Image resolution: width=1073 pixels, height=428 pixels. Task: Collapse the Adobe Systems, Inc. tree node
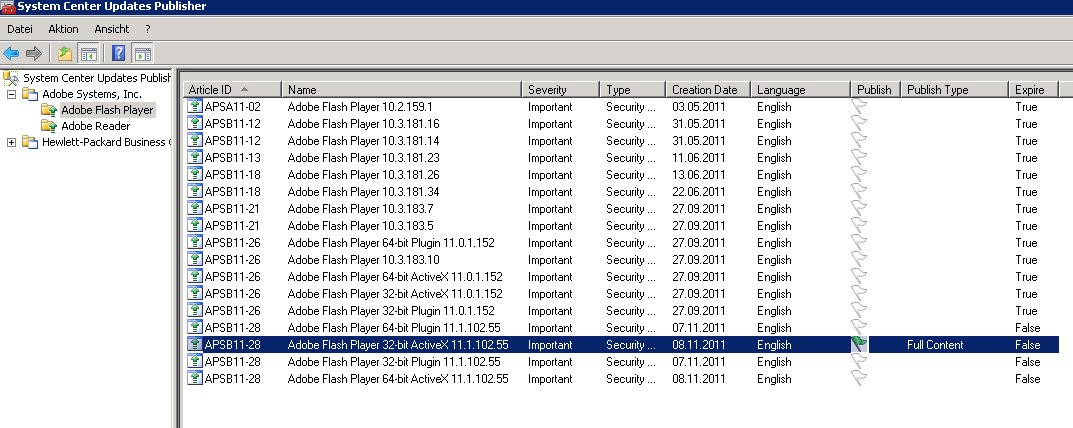click(x=11, y=94)
